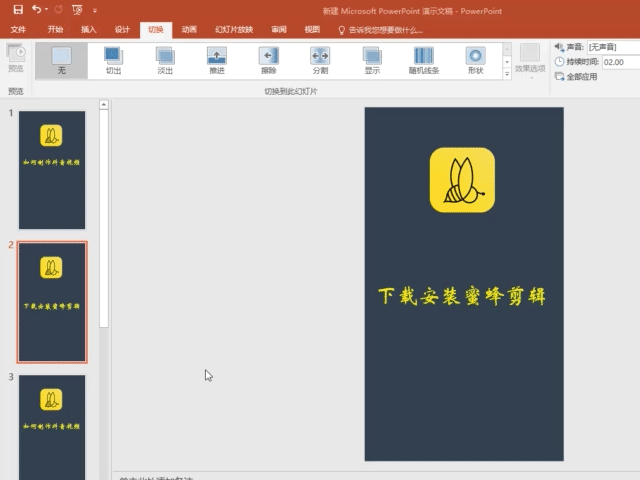The height and width of the screenshot is (480, 640).
Task: Apply the 分割 split transition
Action: tap(320, 61)
